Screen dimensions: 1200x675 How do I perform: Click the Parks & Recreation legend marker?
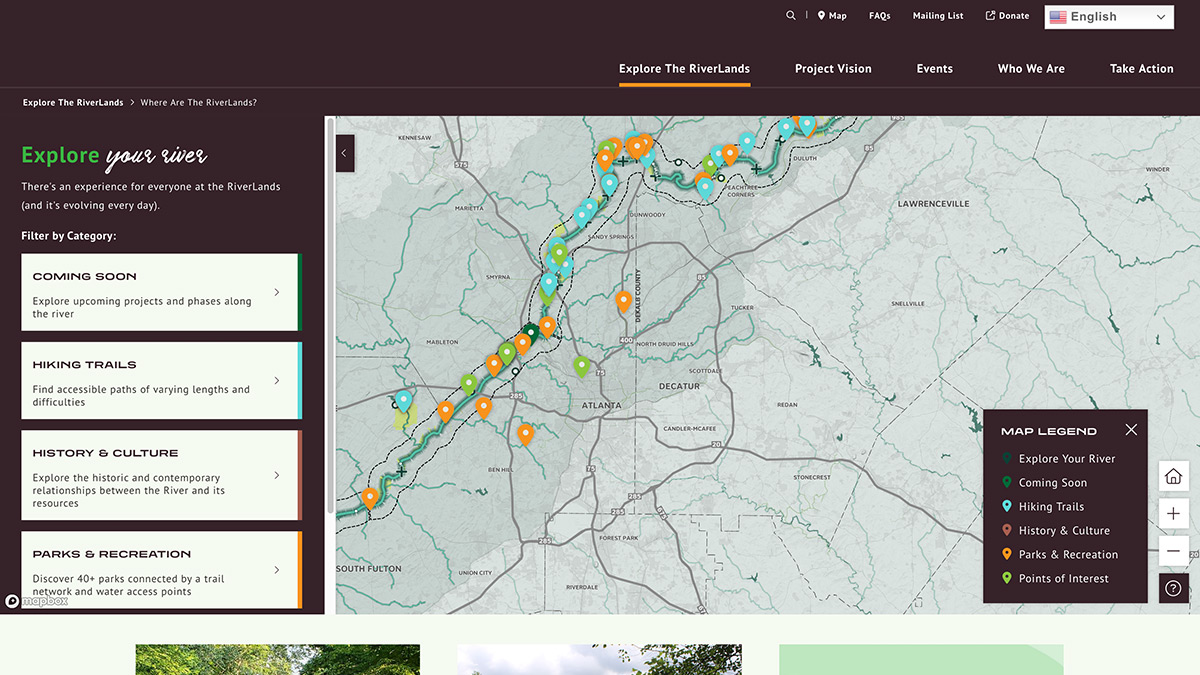pos(1007,555)
